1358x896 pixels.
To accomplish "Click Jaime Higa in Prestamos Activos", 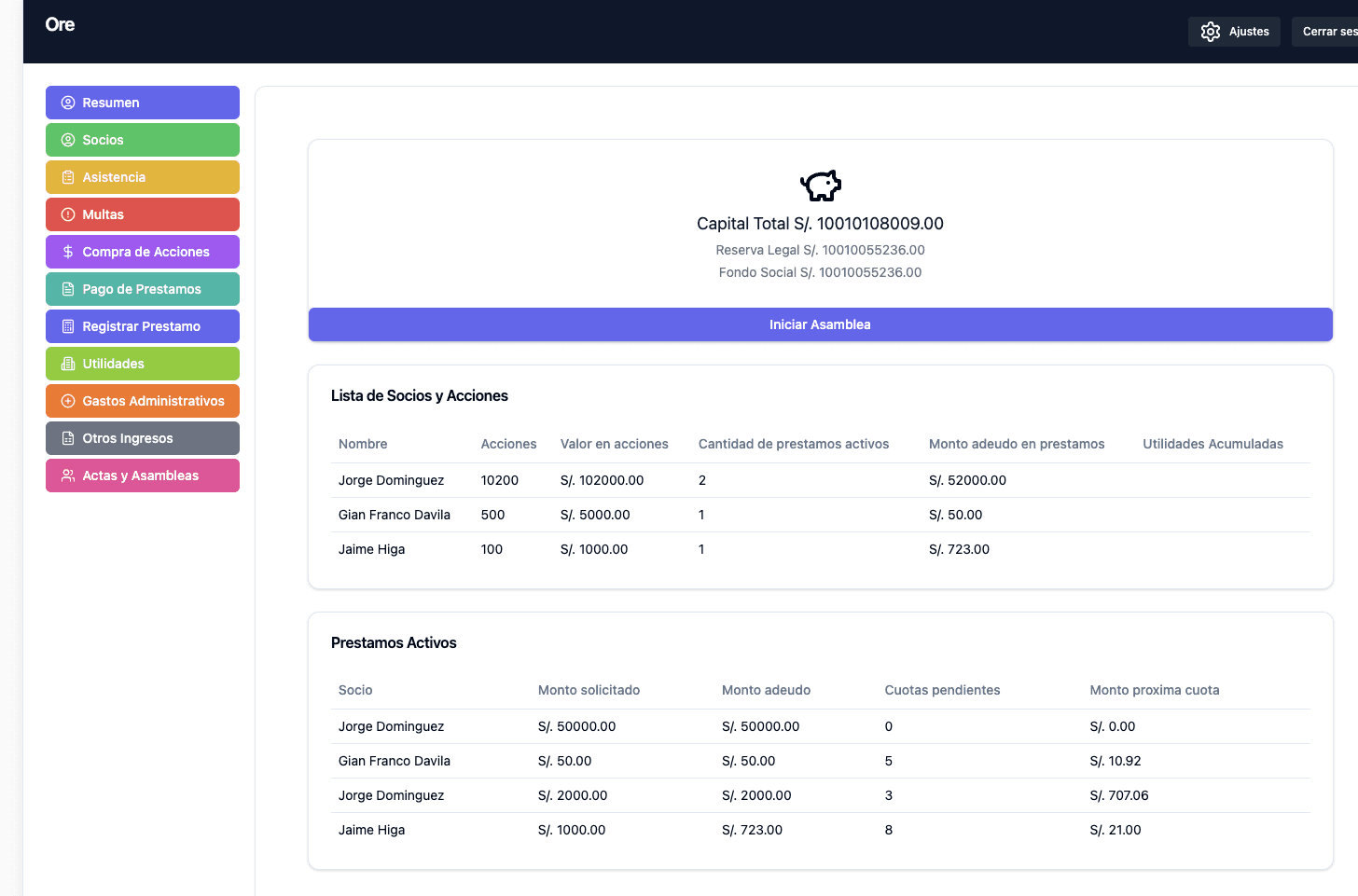I will coord(372,830).
